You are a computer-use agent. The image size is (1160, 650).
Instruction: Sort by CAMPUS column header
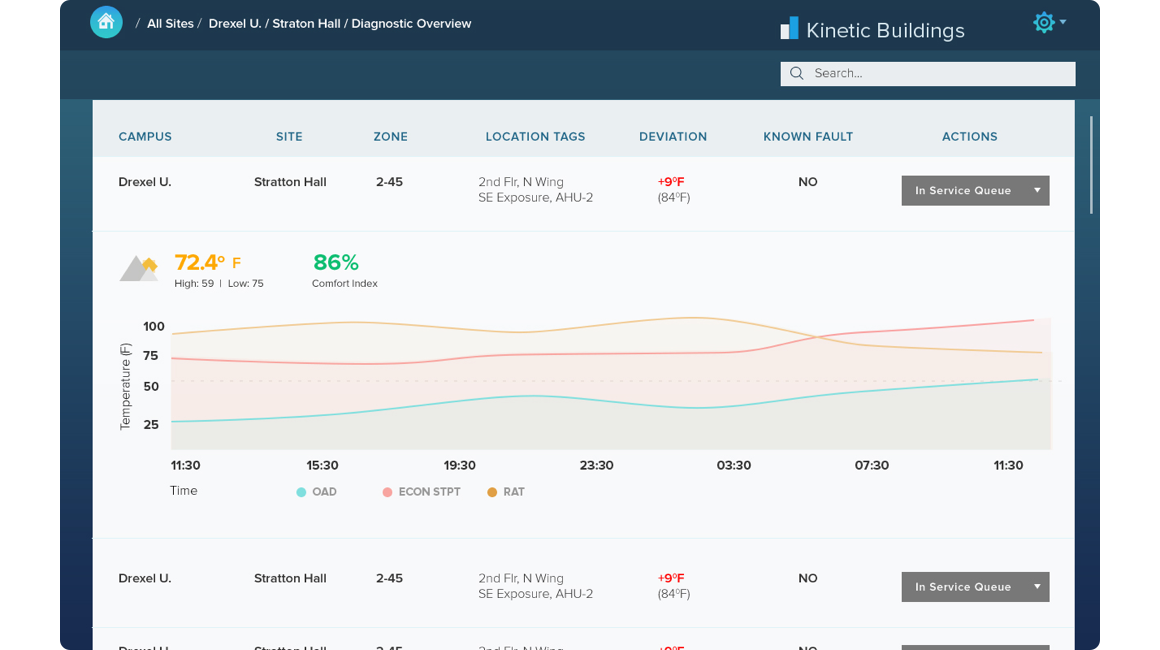click(x=145, y=136)
